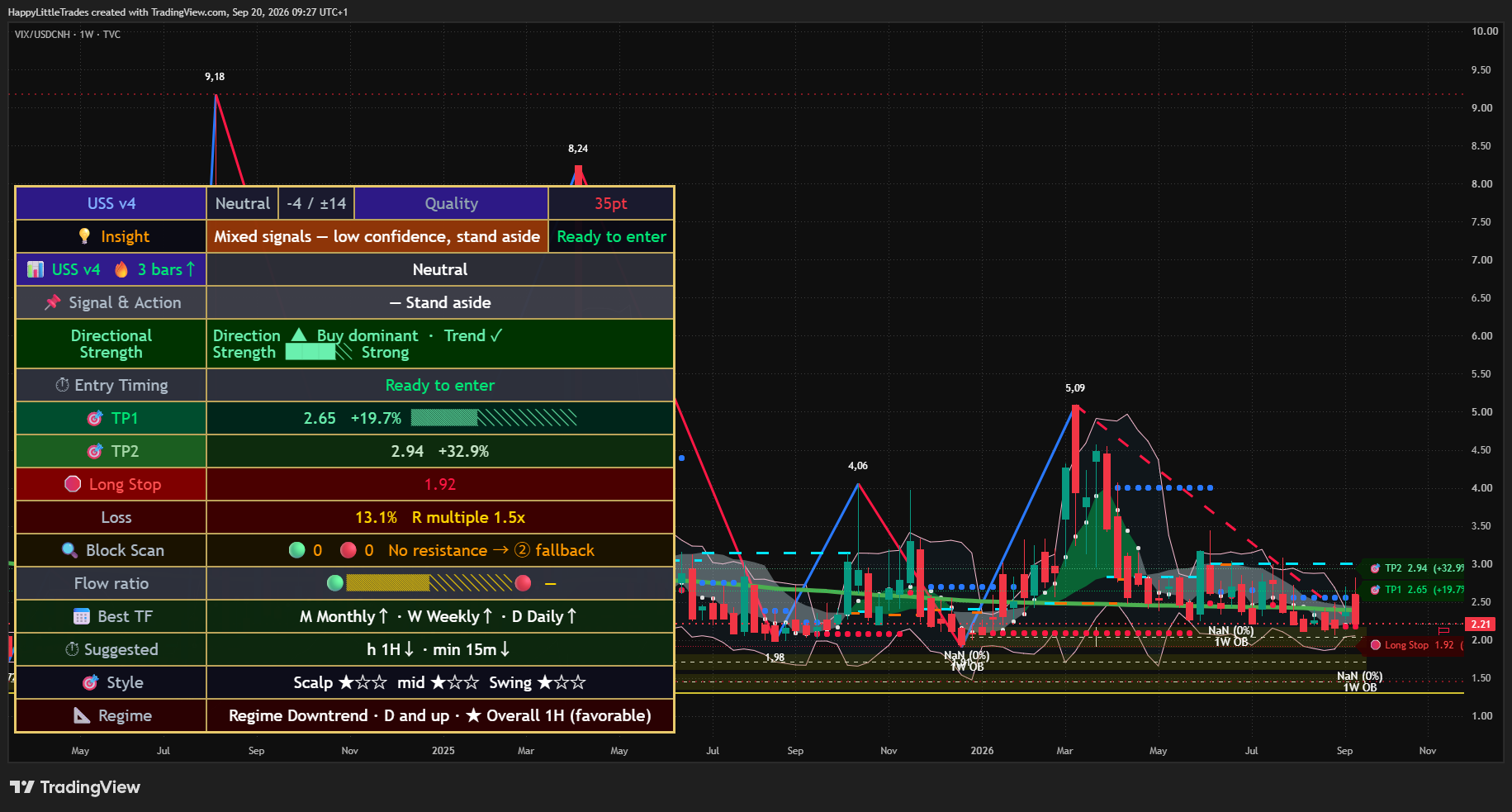Click the VIX/USDCNH · 1W · TVC symbol label
The height and width of the screenshot is (812, 1512).
coord(68,35)
